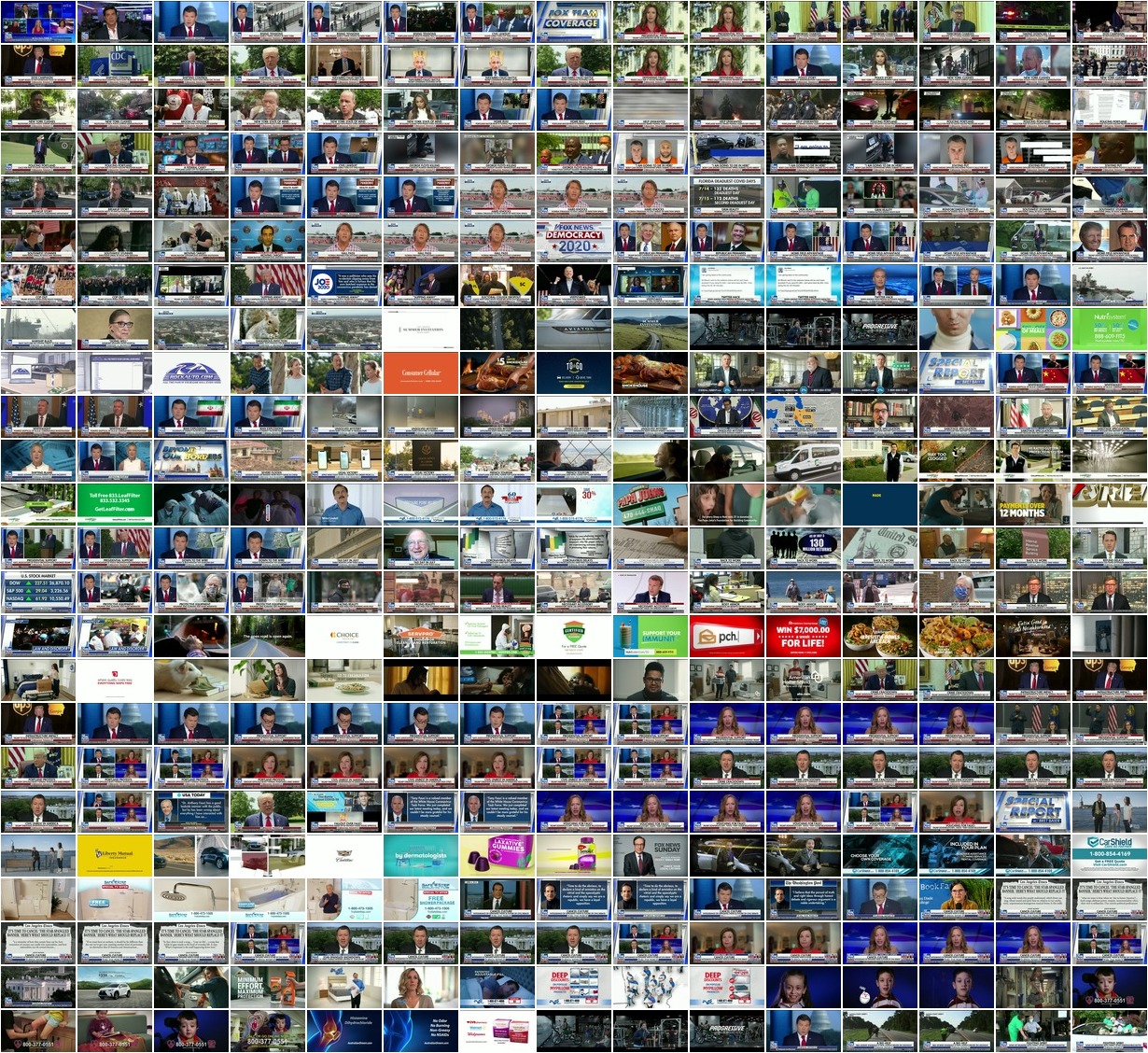Viewport: 1148px width, 1053px height.
Task: Click the green Nutrisystem ad thumbnail
Action: (1109, 329)
